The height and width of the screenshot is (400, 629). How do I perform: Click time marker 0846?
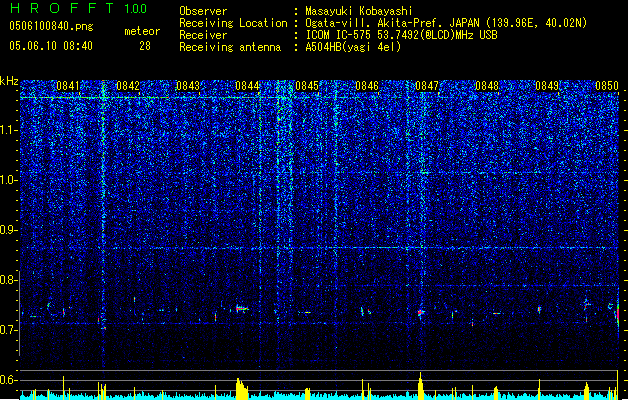tap(367, 86)
